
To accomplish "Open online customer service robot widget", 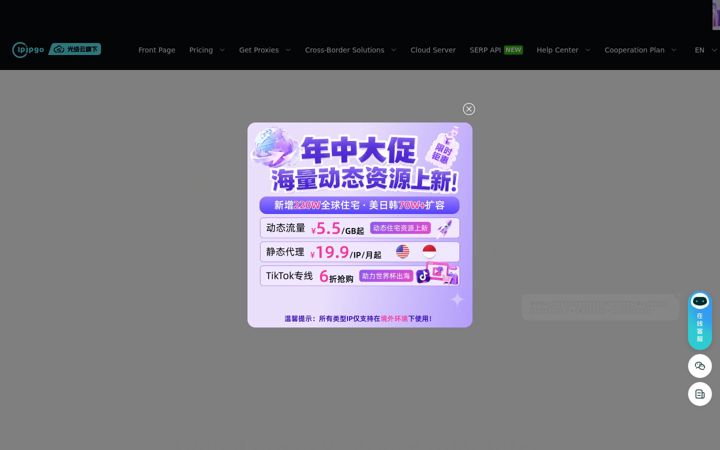I will click(700, 321).
